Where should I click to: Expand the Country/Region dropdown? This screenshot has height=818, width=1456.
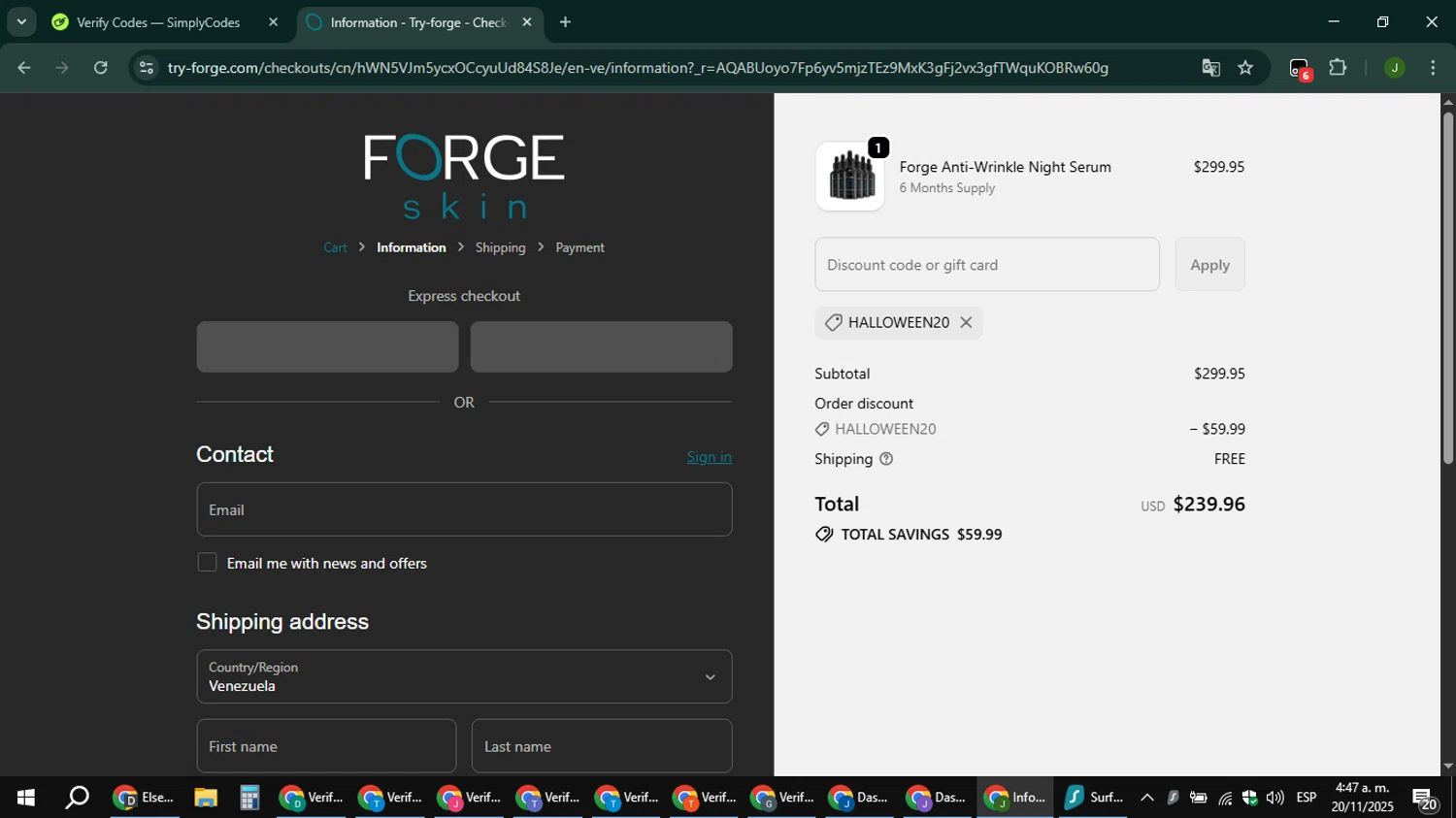tap(464, 676)
